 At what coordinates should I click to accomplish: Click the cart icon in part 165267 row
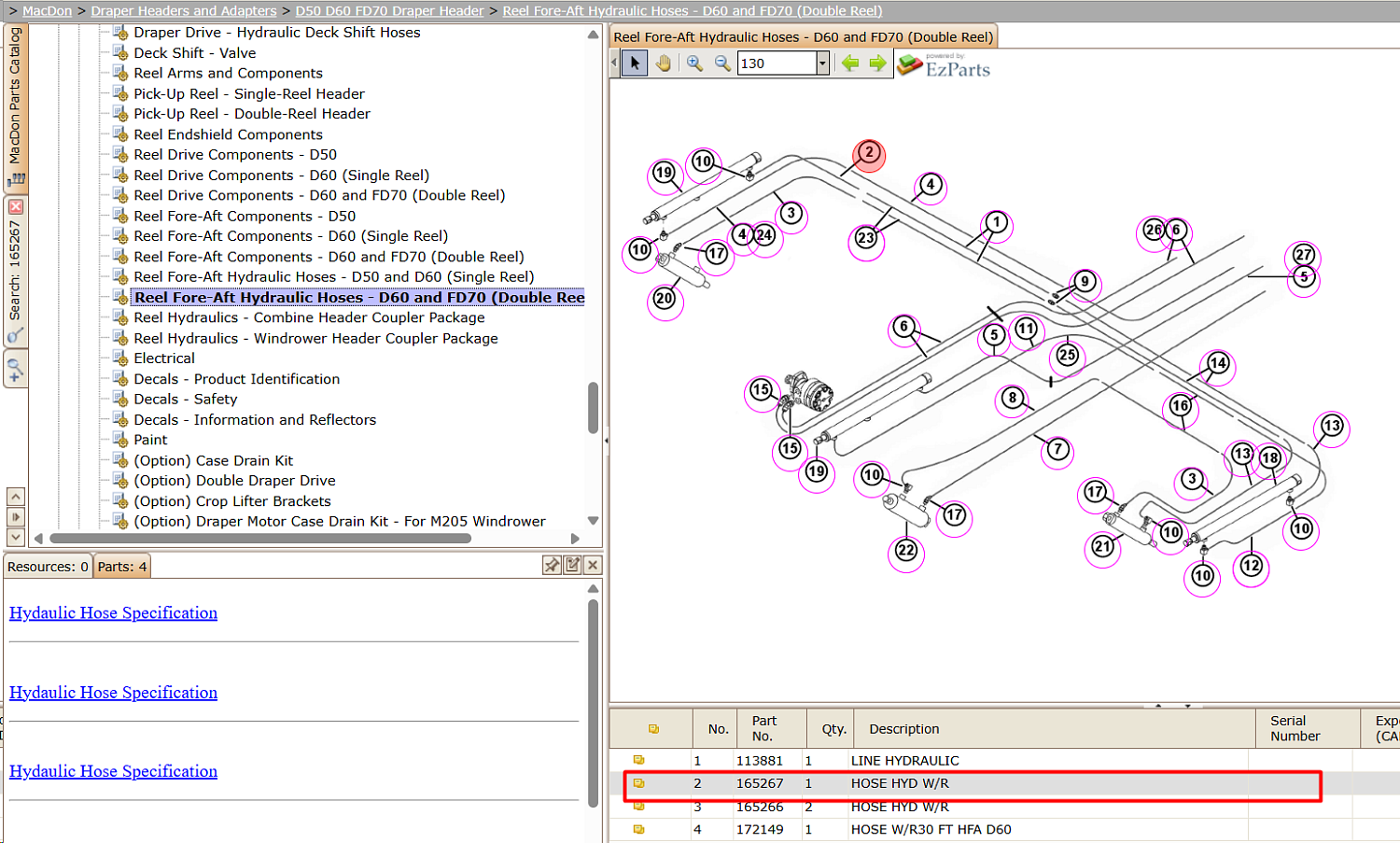638,783
